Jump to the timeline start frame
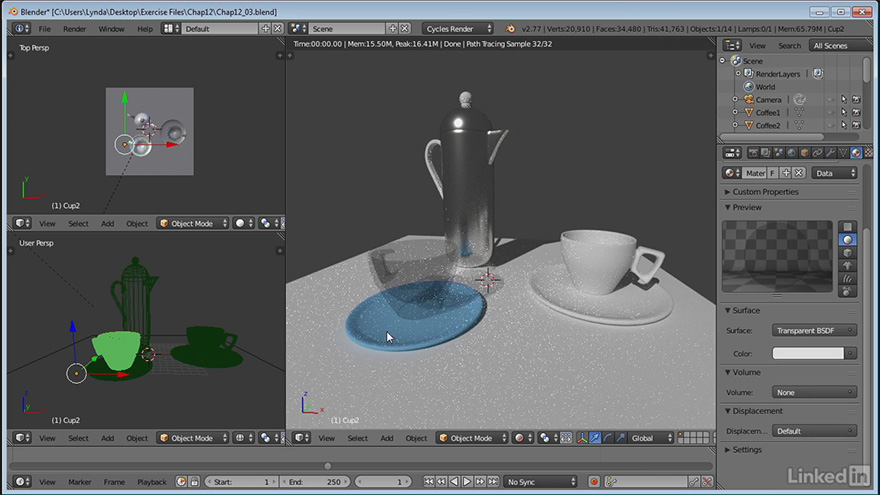The width and height of the screenshot is (880, 495). click(428, 482)
